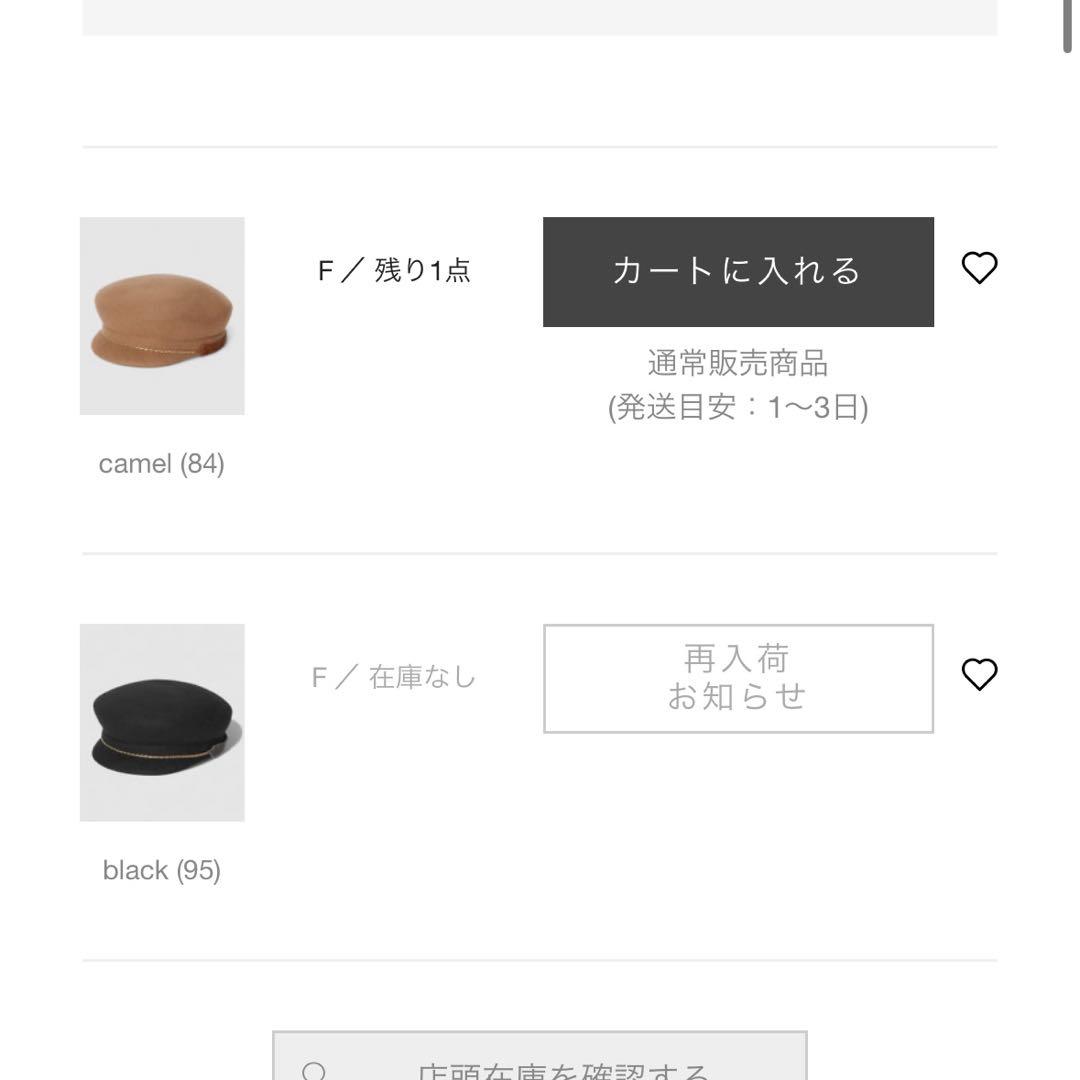Request restock notification via 再入荷お知らせ button
The image size is (1080, 1080).
pos(737,678)
